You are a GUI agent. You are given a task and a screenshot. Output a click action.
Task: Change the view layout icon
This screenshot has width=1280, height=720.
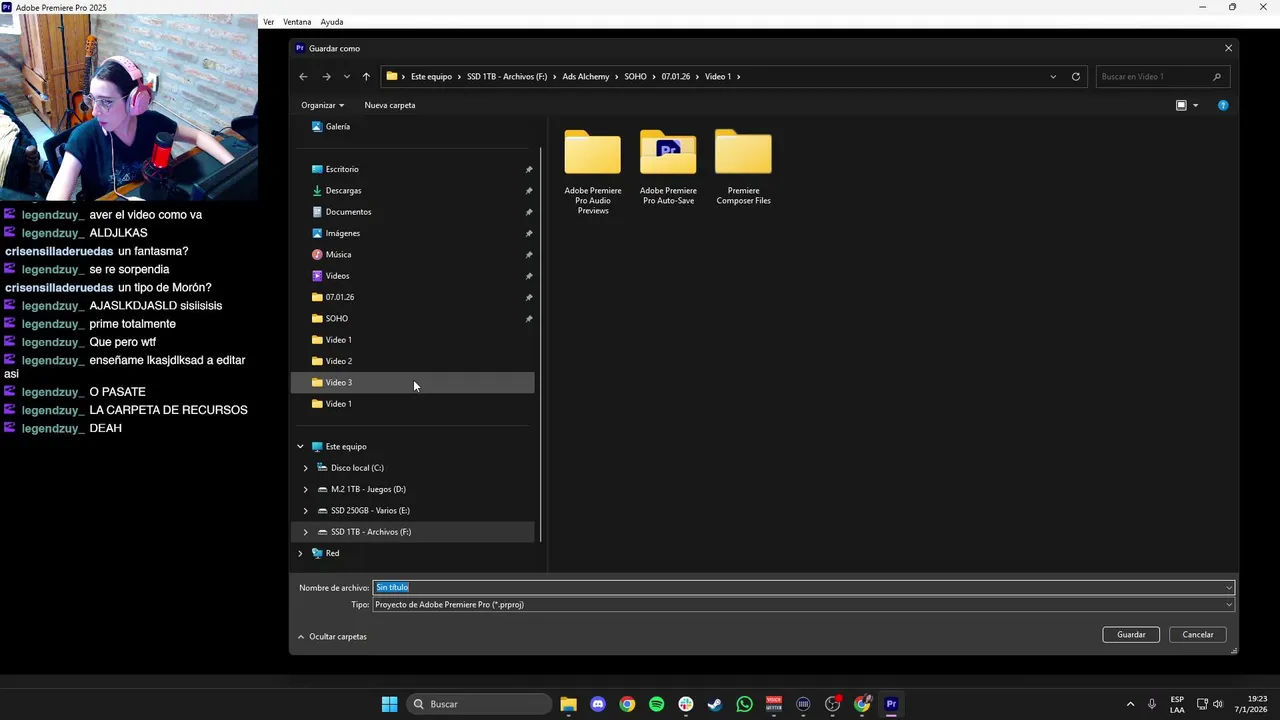click(x=1181, y=105)
